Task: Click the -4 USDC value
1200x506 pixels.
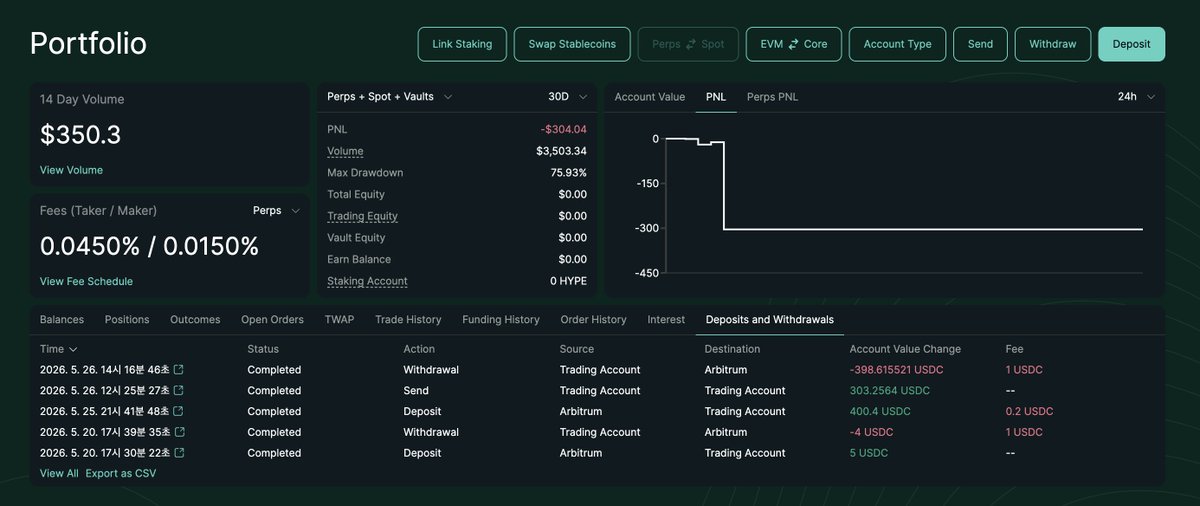Action: (x=871, y=433)
